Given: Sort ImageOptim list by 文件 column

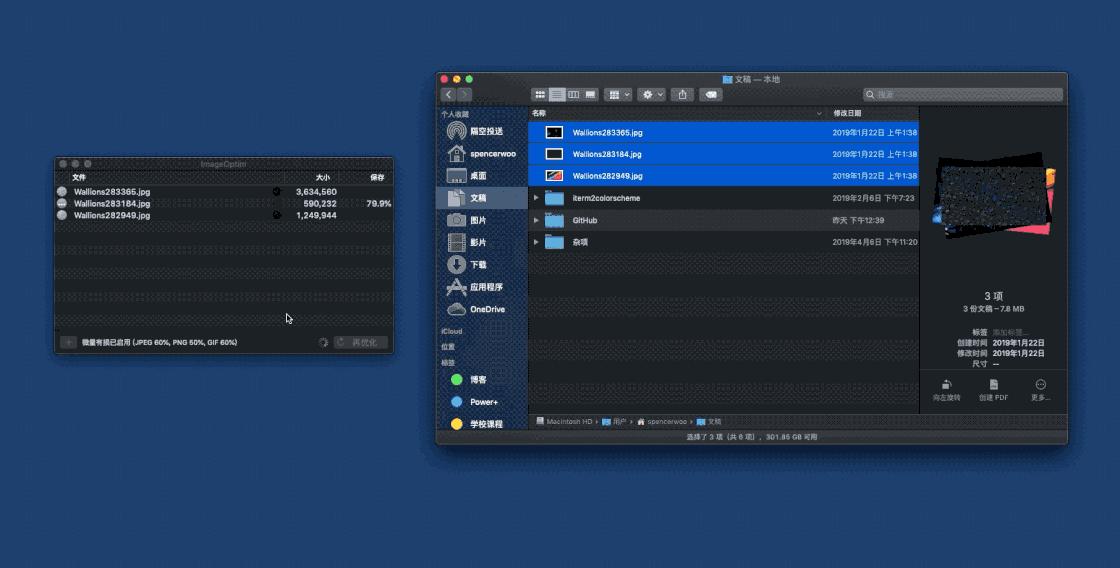Looking at the screenshot, I should pos(170,177).
